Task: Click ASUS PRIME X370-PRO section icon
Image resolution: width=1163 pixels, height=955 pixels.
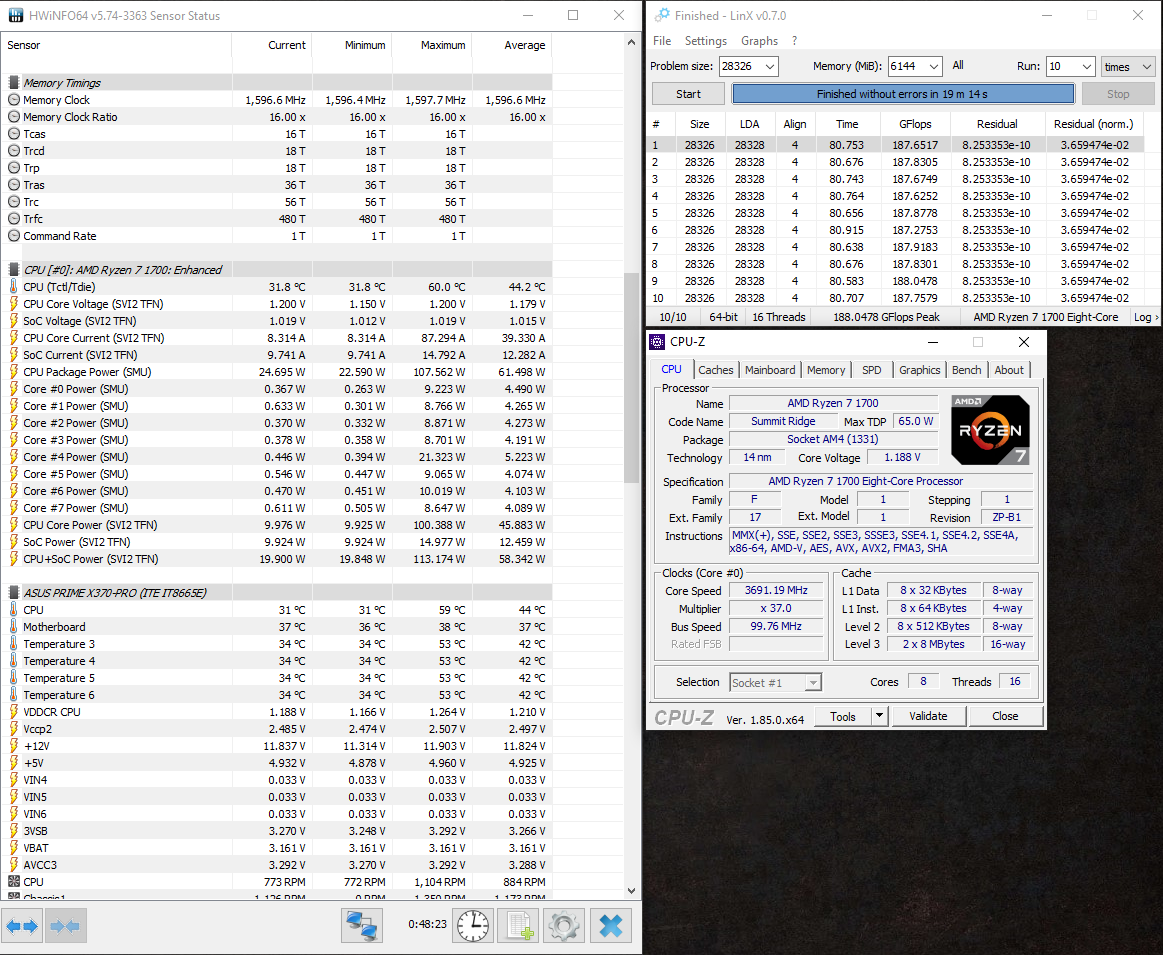Action: 13,592
